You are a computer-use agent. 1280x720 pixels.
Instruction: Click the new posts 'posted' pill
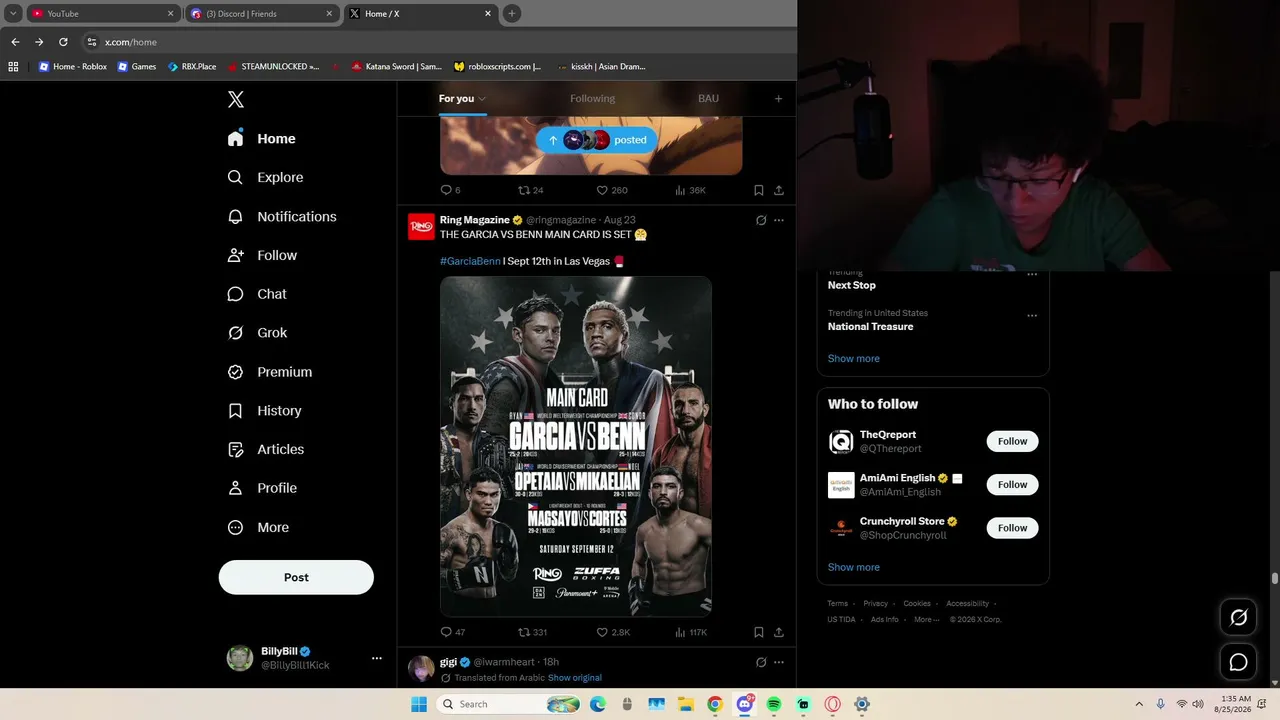click(597, 140)
